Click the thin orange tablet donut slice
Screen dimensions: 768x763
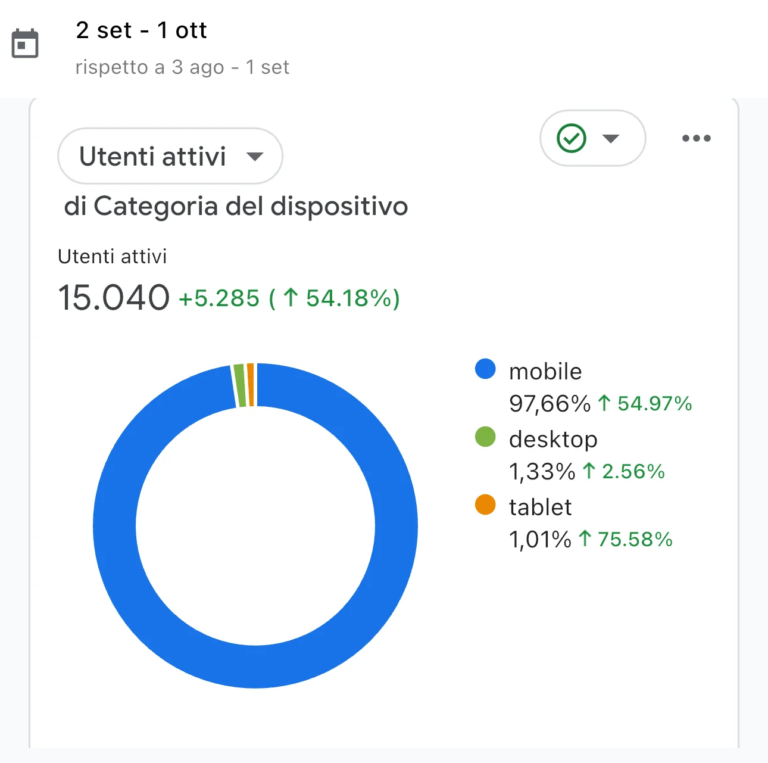(251, 385)
